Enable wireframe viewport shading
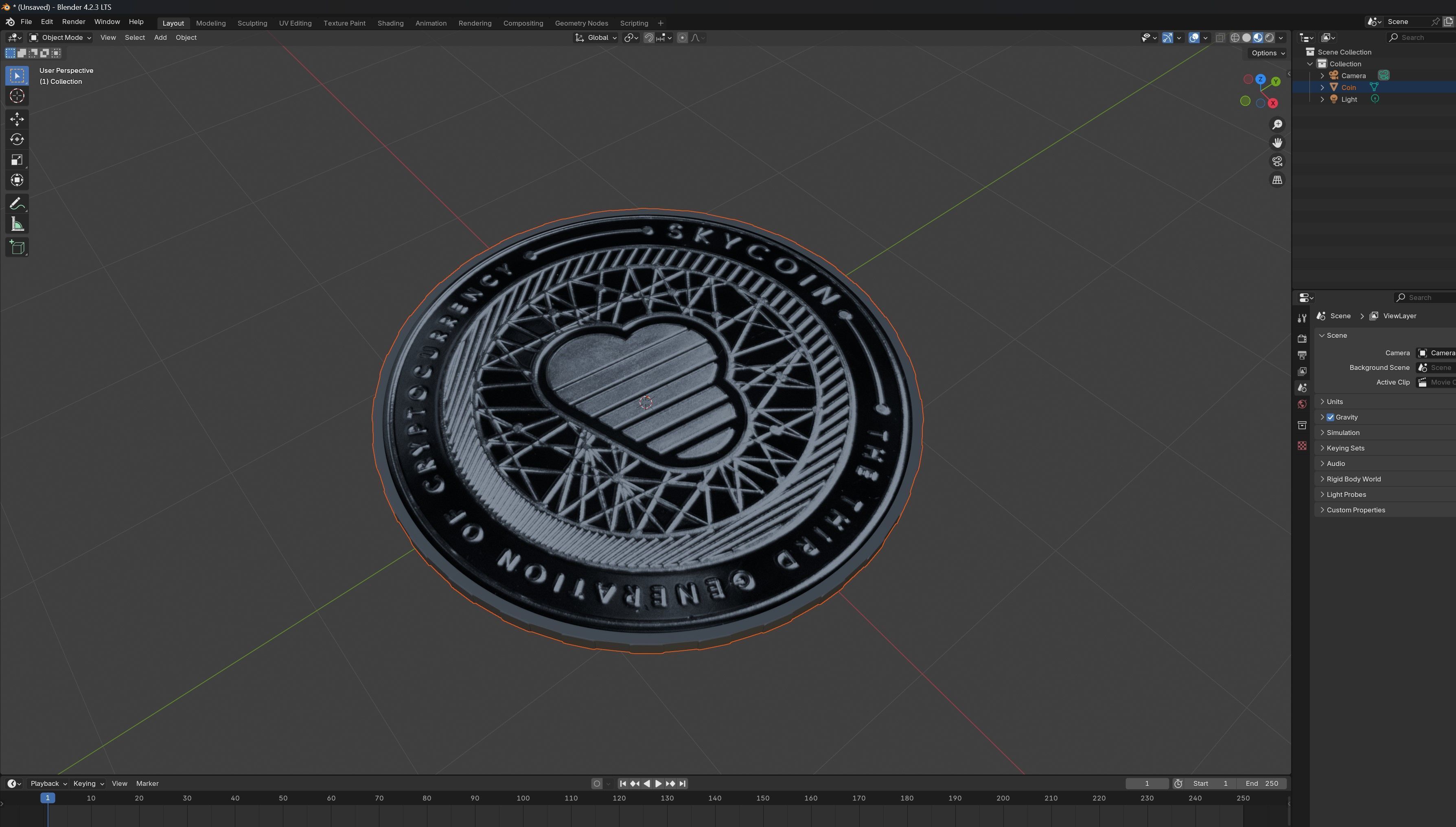 [1235, 37]
